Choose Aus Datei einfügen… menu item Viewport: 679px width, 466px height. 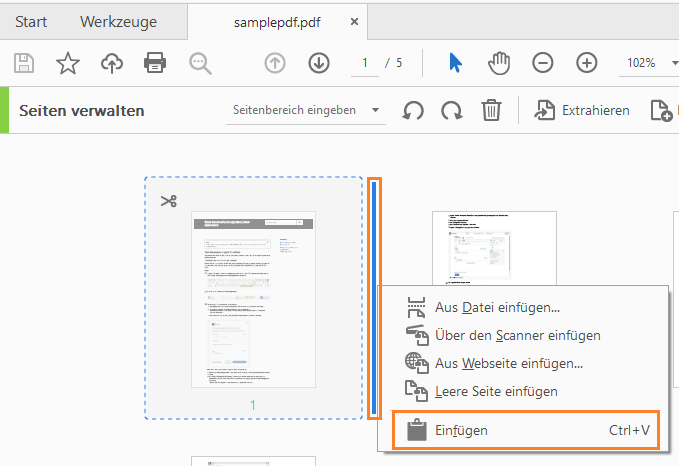(523, 307)
